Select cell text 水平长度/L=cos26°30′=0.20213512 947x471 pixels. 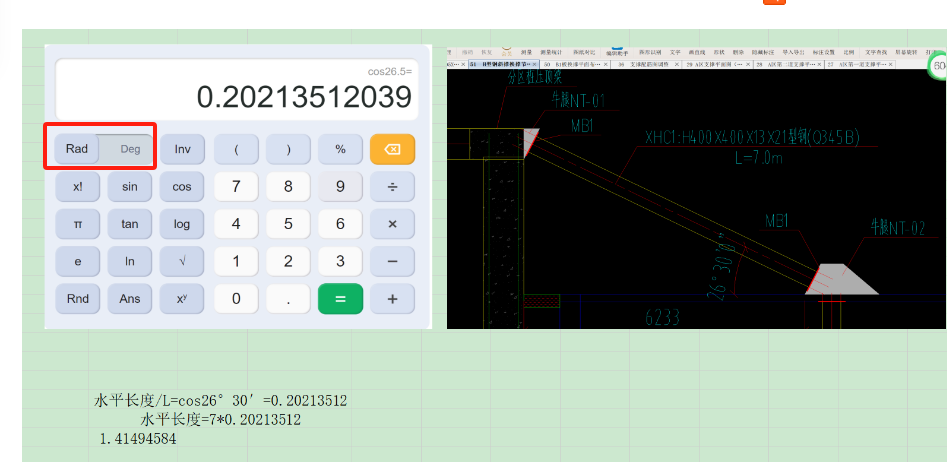pos(221,400)
